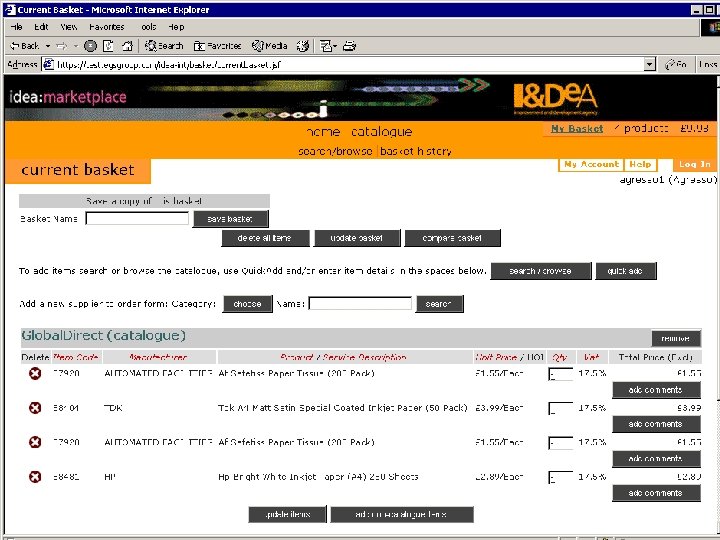
Task: Click the supplier search button
Action: pyautogui.click(x=439, y=304)
